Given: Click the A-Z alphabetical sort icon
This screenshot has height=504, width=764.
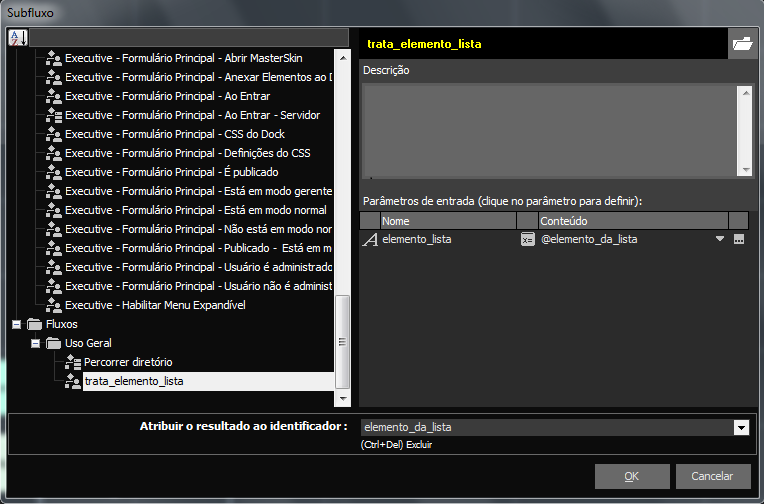Looking at the screenshot, I should (x=18, y=37).
